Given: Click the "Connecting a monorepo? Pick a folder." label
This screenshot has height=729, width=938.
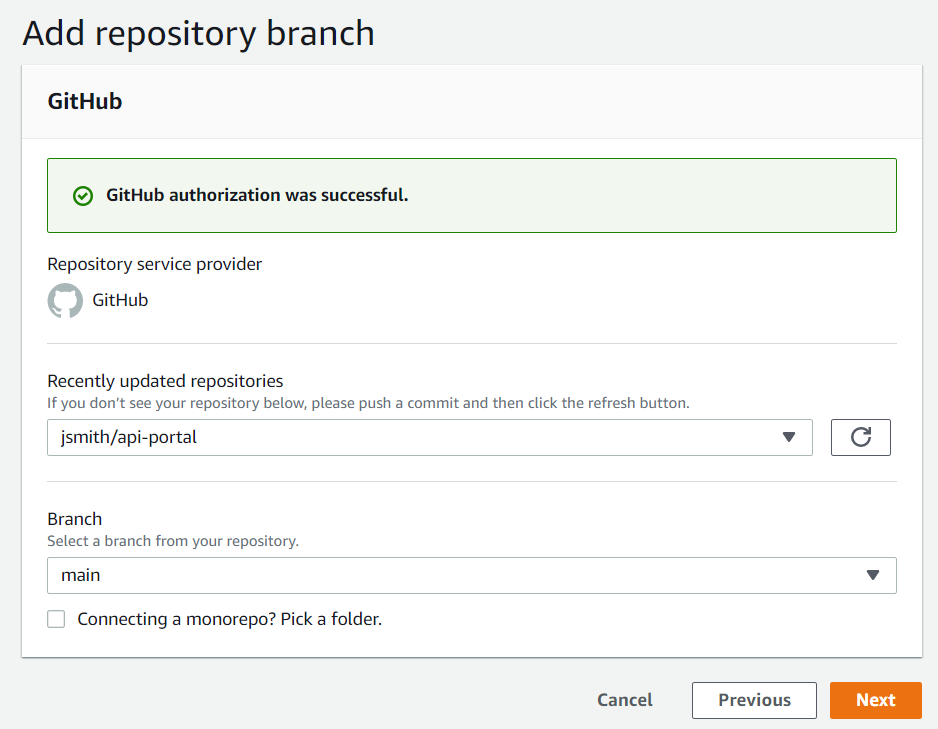Looking at the screenshot, I should click(x=229, y=619).
